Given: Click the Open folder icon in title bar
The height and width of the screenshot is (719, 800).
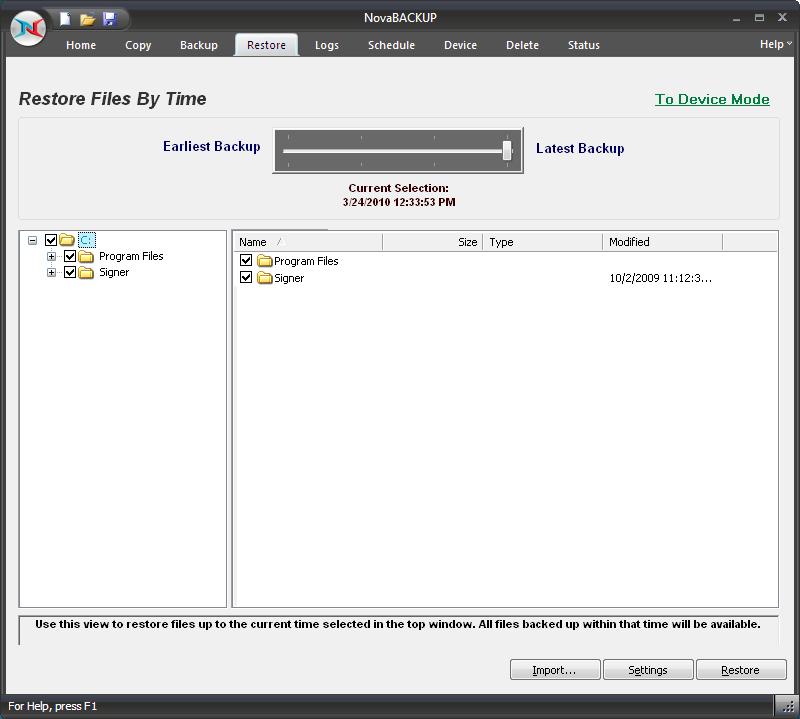Looking at the screenshot, I should (x=87, y=19).
